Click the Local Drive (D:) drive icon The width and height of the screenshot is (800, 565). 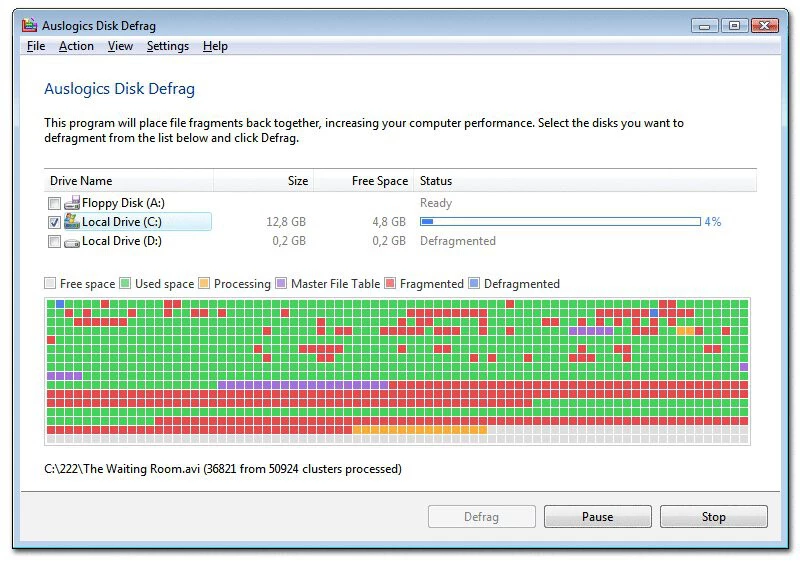pos(72,241)
